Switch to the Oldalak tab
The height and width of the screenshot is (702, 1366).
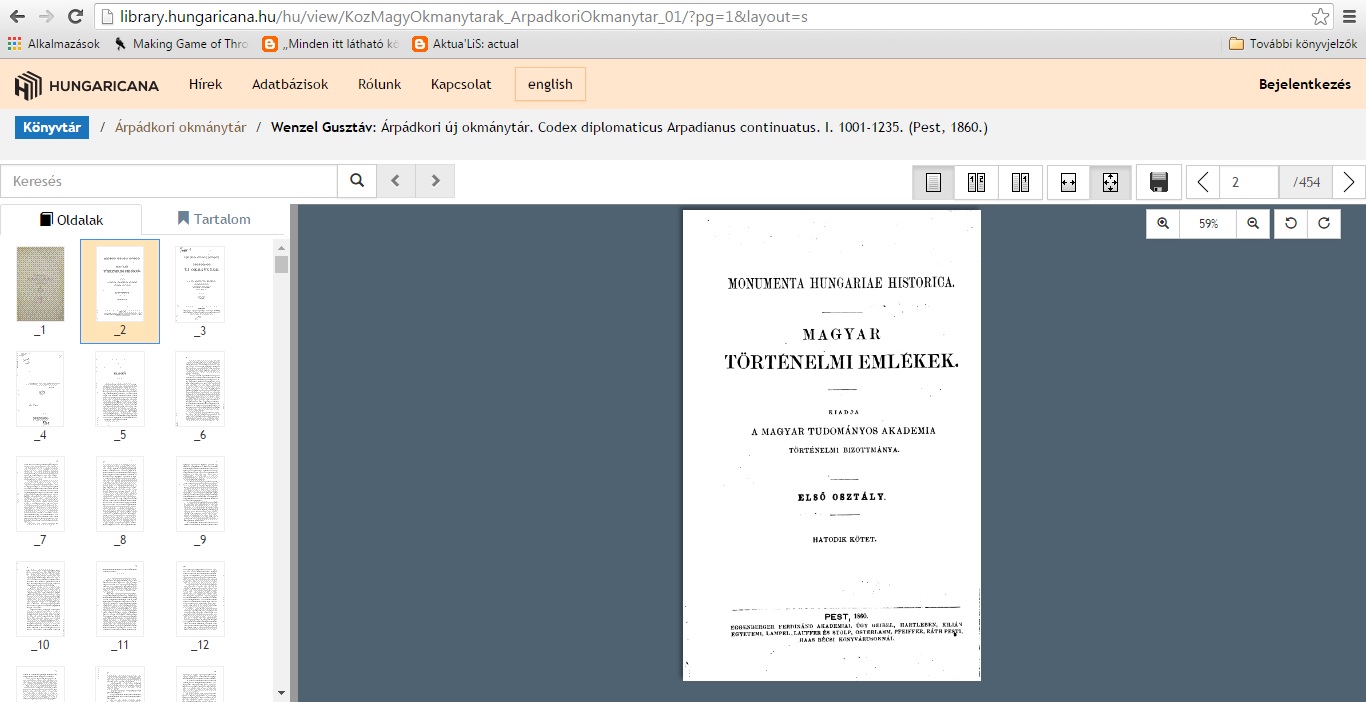(71, 220)
